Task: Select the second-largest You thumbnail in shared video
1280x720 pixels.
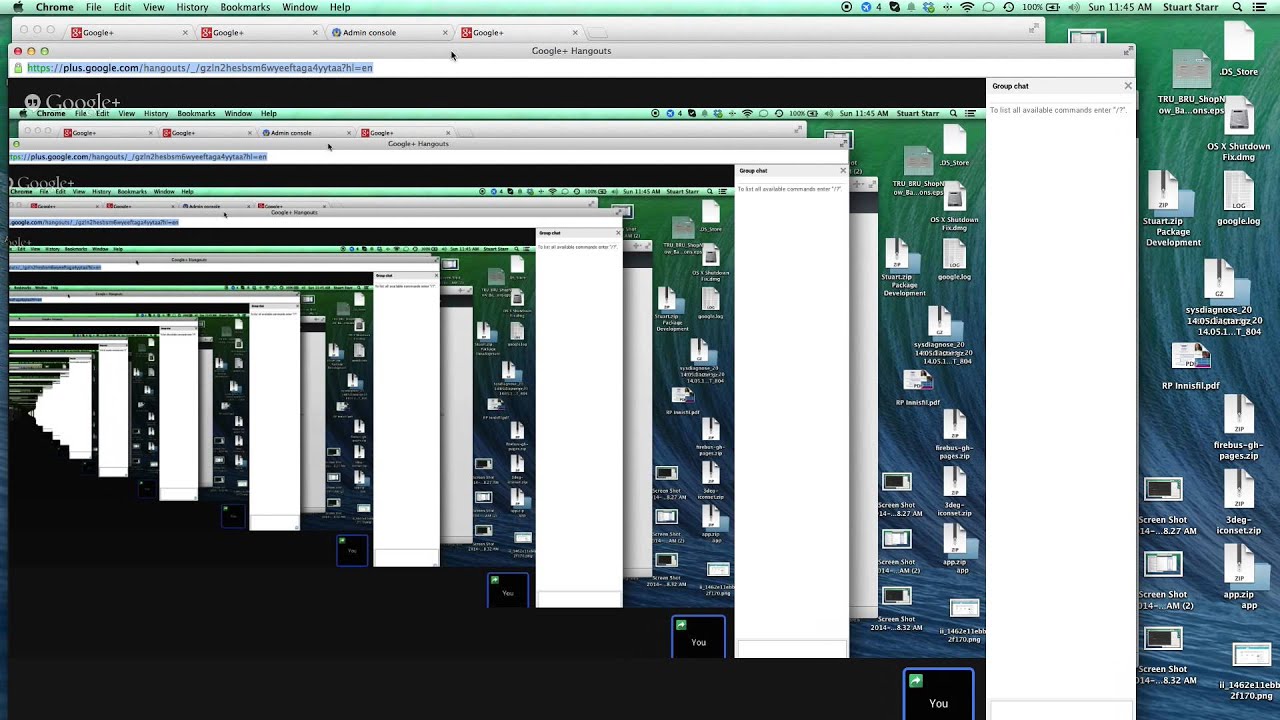Action: tap(698, 637)
